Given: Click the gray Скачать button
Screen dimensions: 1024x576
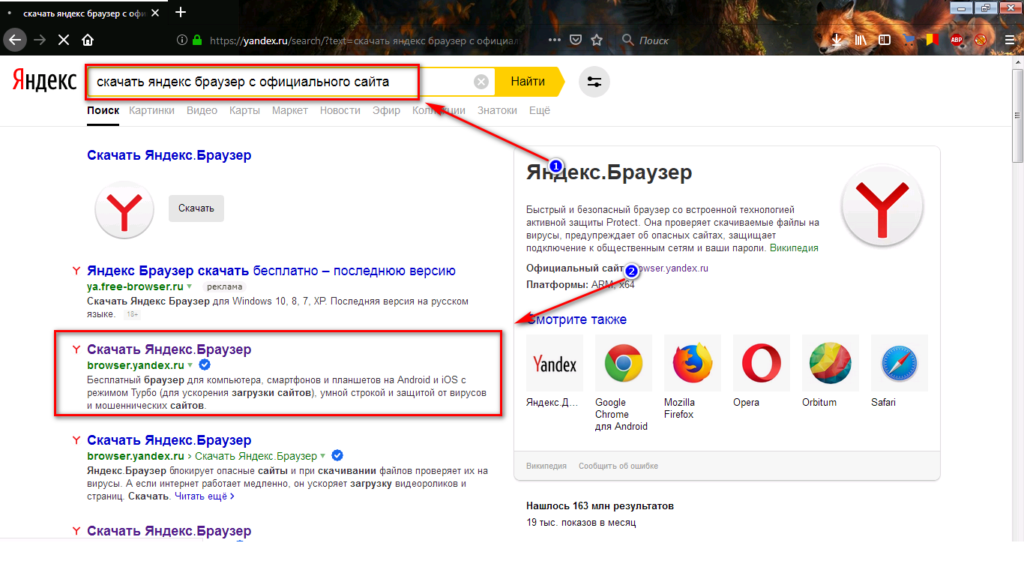Looking at the screenshot, I should [196, 208].
